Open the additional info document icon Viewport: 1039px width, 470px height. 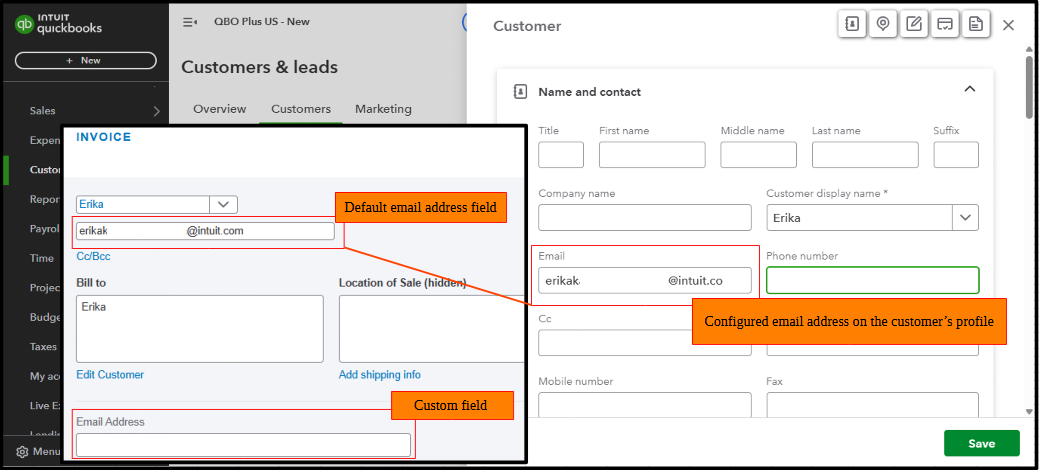pyautogui.click(x=976, y=24)
